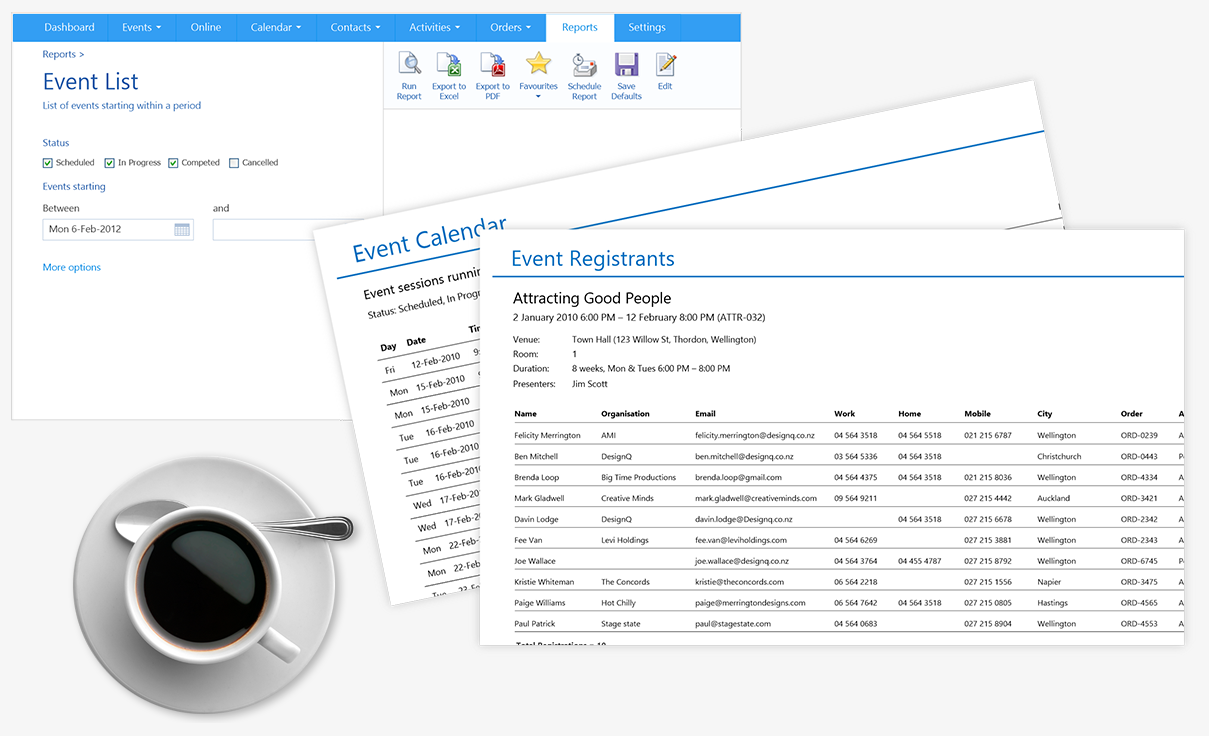Image resolution: width=1209 pixels, height=736 pixels.
Task: Export the report to Excel
Action: 449,65
